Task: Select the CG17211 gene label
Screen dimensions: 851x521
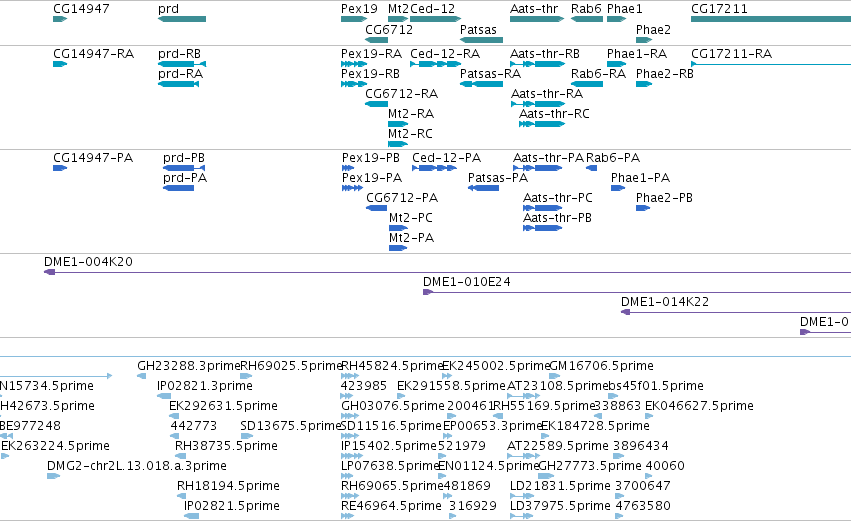Action: (719, 9)
